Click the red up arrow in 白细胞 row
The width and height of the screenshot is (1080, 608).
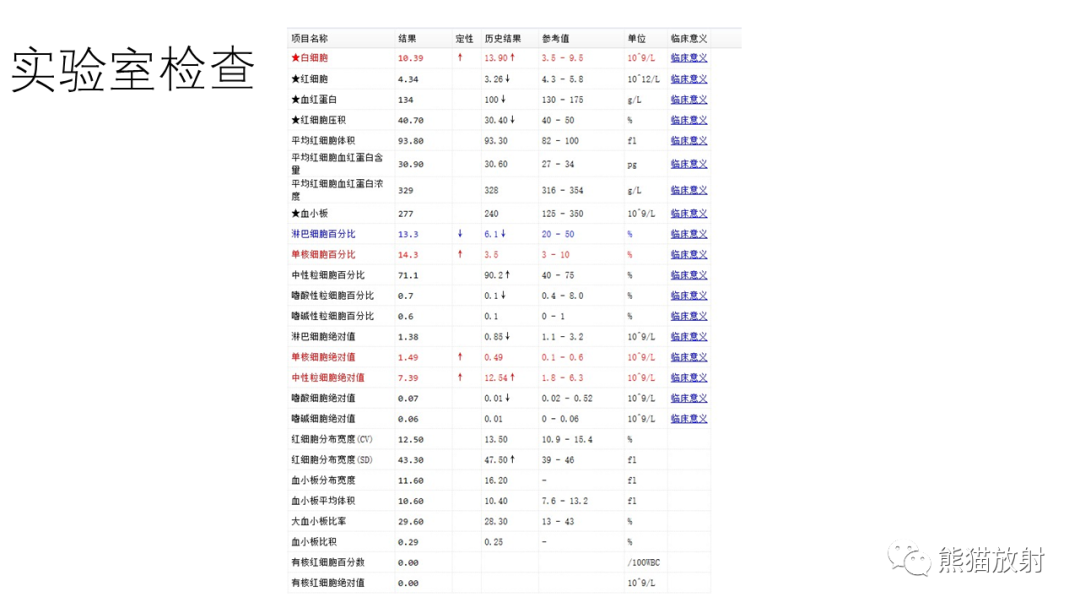pyautogui.click(x=460, y=58)
